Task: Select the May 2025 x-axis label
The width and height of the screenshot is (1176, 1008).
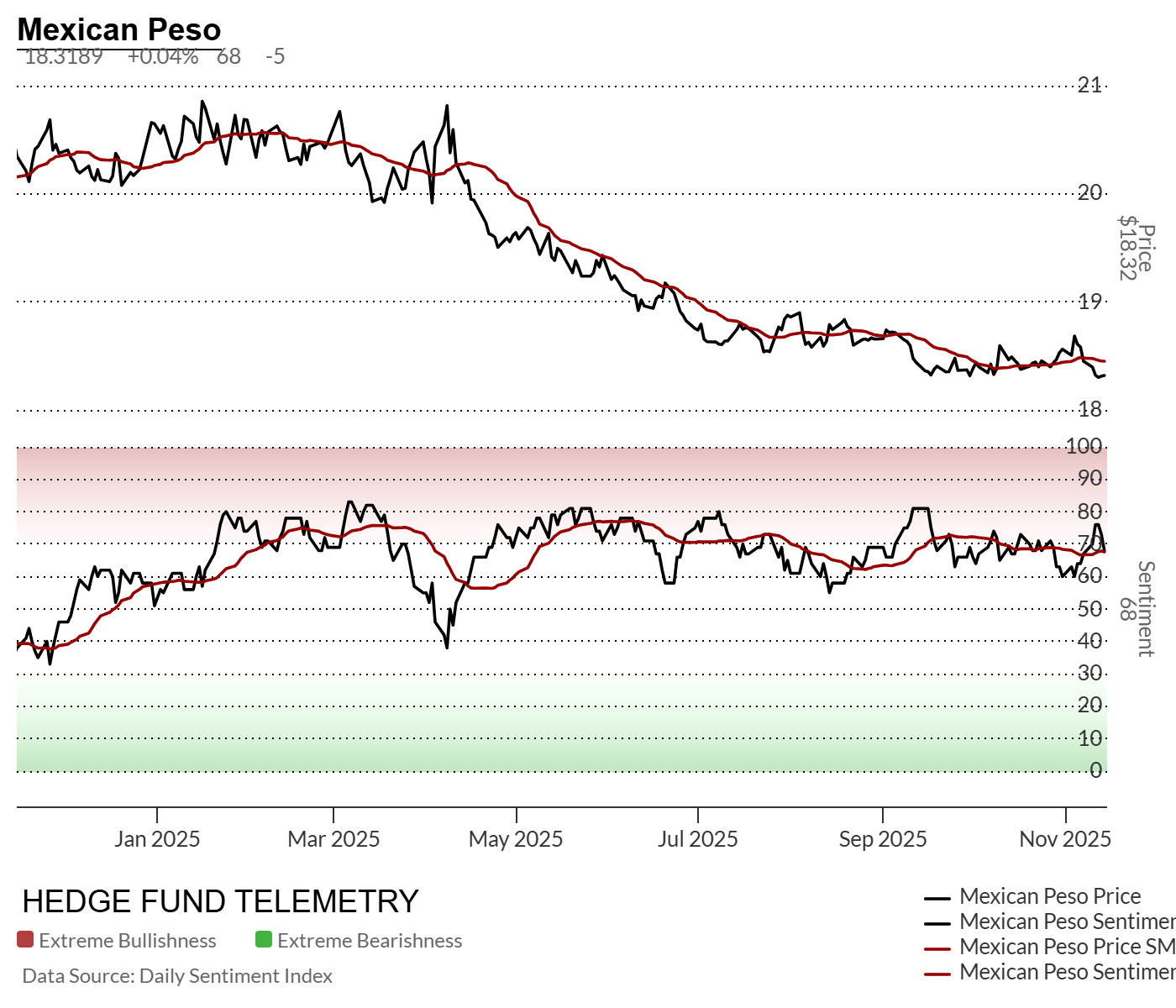Action: (516, 838)
